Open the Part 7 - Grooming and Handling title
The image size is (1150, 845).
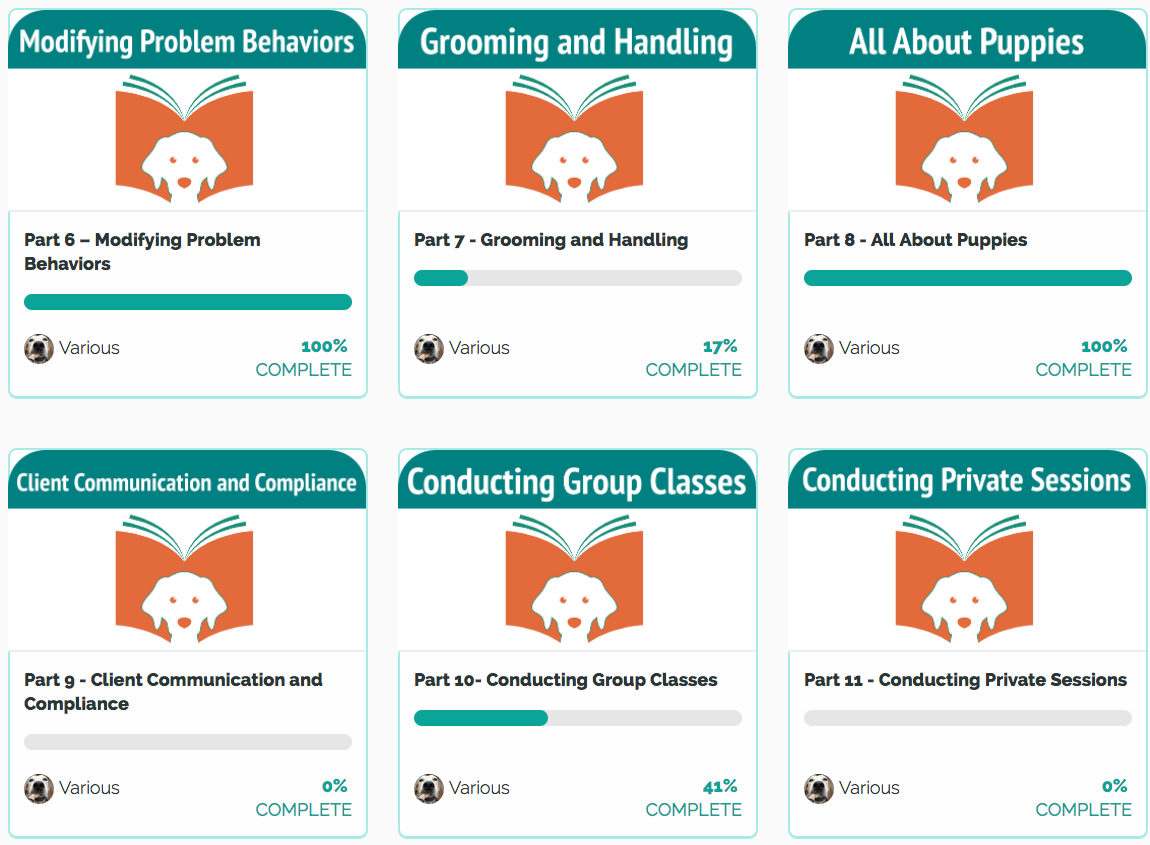pyautogui.click(x=551, y=240)
